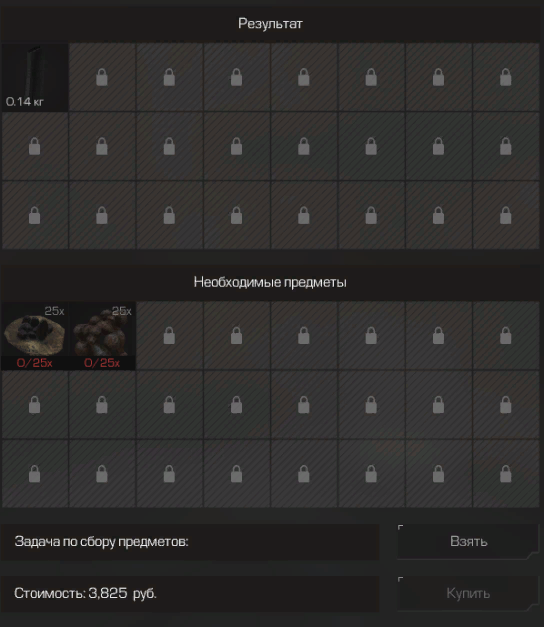
Task: Click the Взять button
Action: (x=468, y=541)
